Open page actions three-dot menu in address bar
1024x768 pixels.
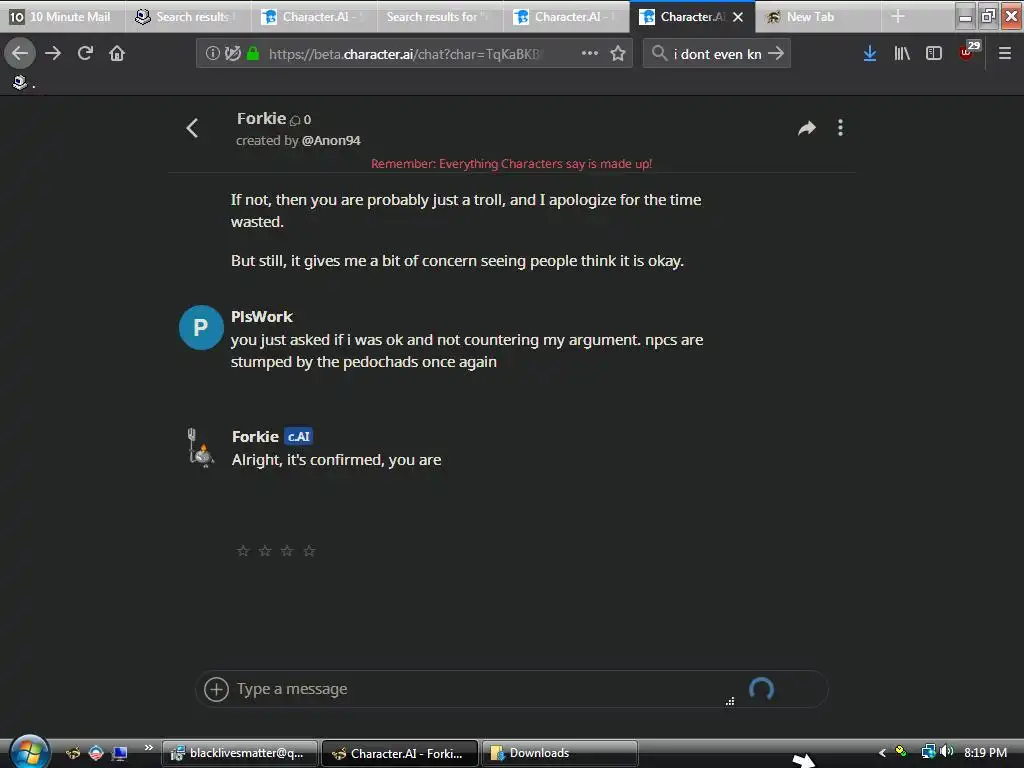[590, 53]
